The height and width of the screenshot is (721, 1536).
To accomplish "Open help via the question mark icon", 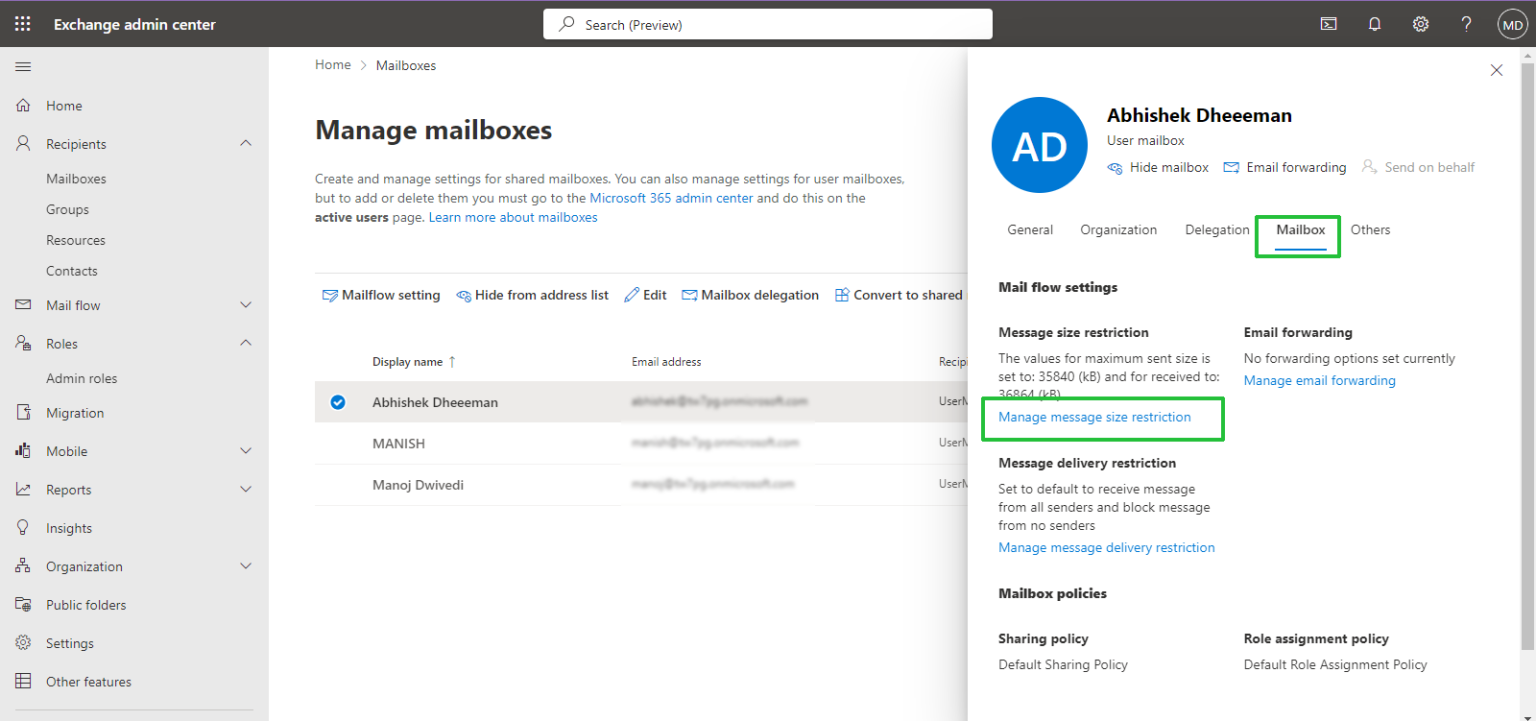I will pos(1466,23).
